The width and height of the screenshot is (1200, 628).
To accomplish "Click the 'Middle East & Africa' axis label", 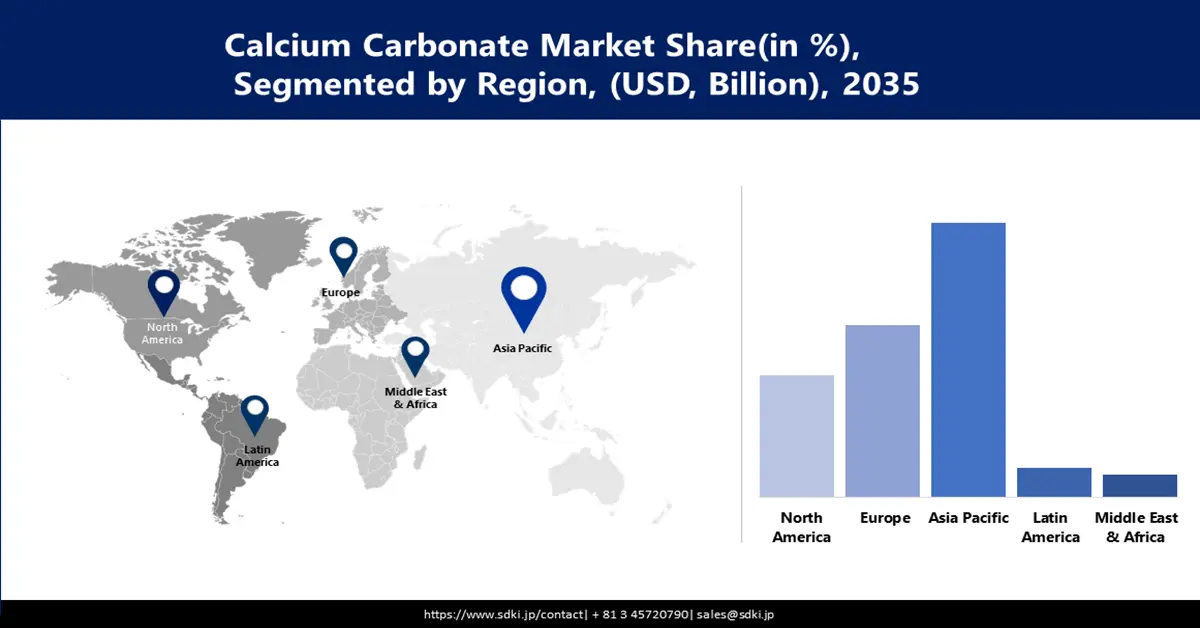I will [x=1136, y=527].
